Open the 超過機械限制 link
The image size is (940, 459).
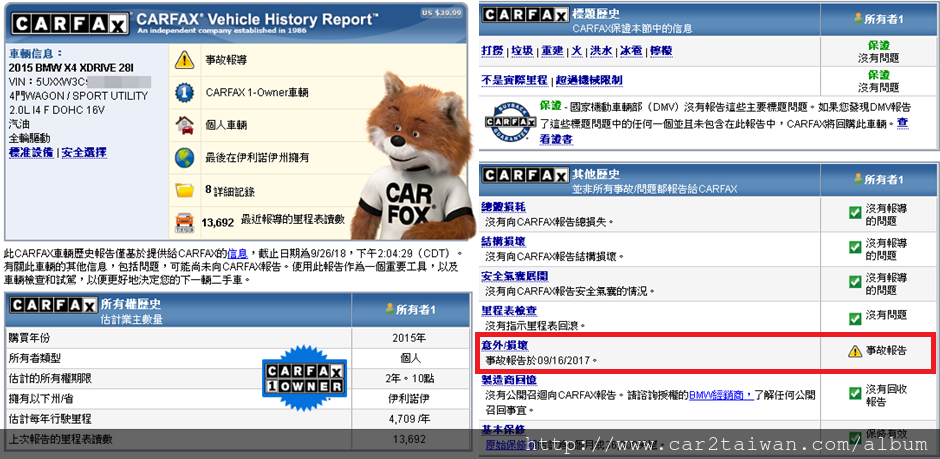[x=589, y=80]
